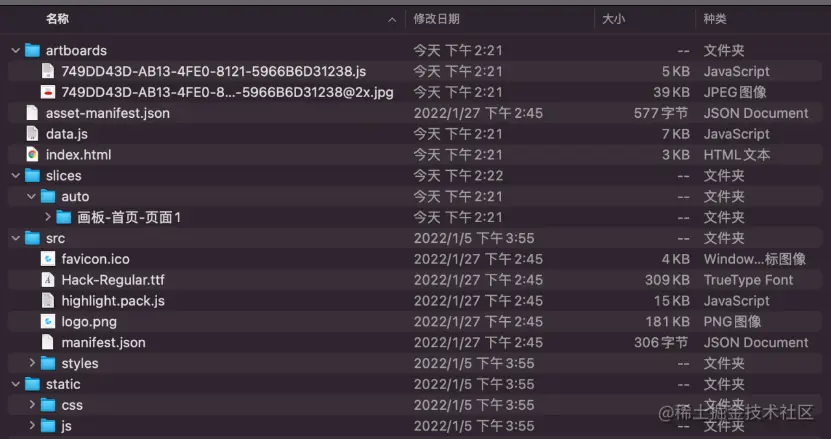Select the manifest.json file row

pos(416,343)
